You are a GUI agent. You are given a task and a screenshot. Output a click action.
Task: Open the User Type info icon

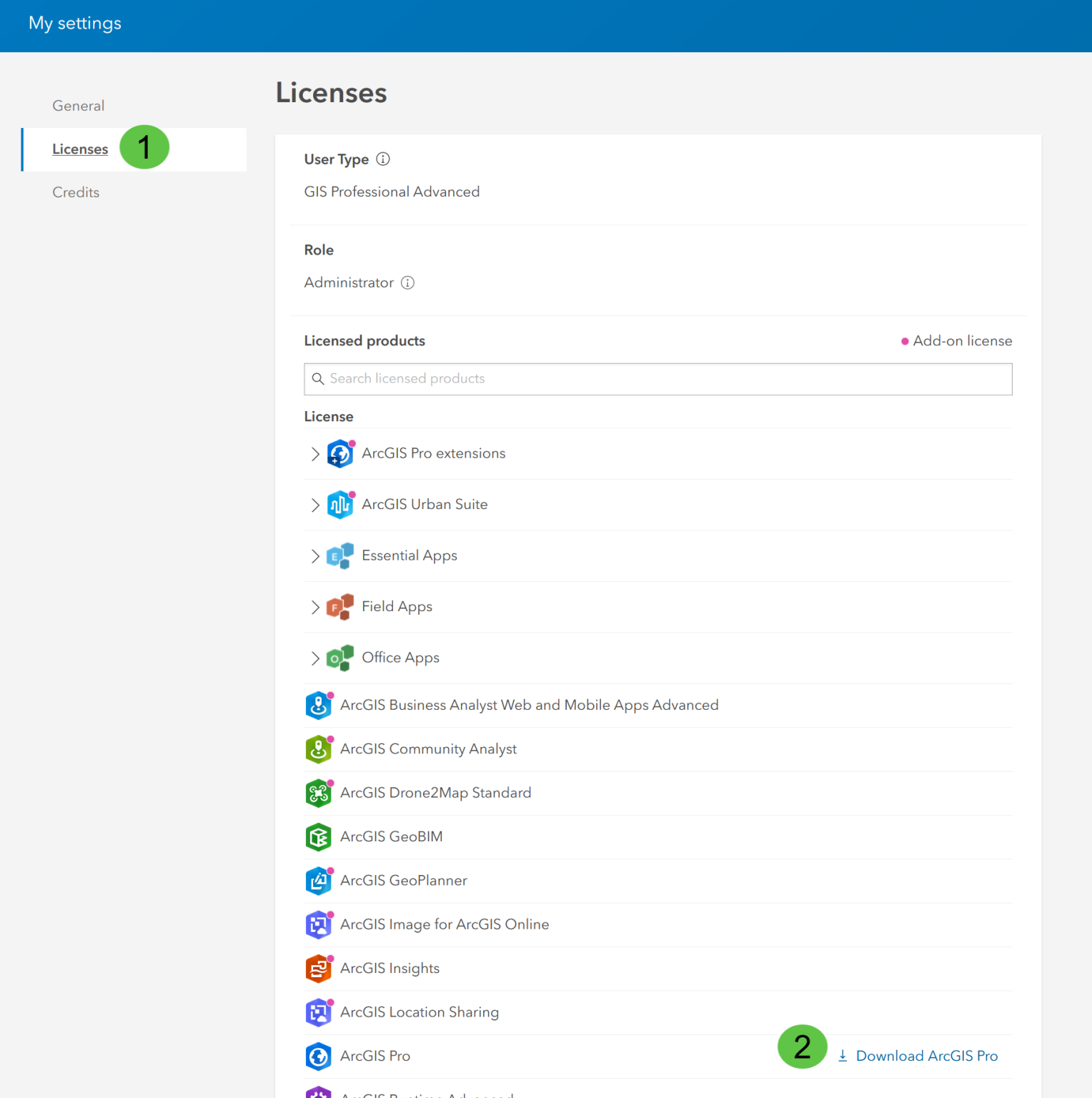pos(383,159)
